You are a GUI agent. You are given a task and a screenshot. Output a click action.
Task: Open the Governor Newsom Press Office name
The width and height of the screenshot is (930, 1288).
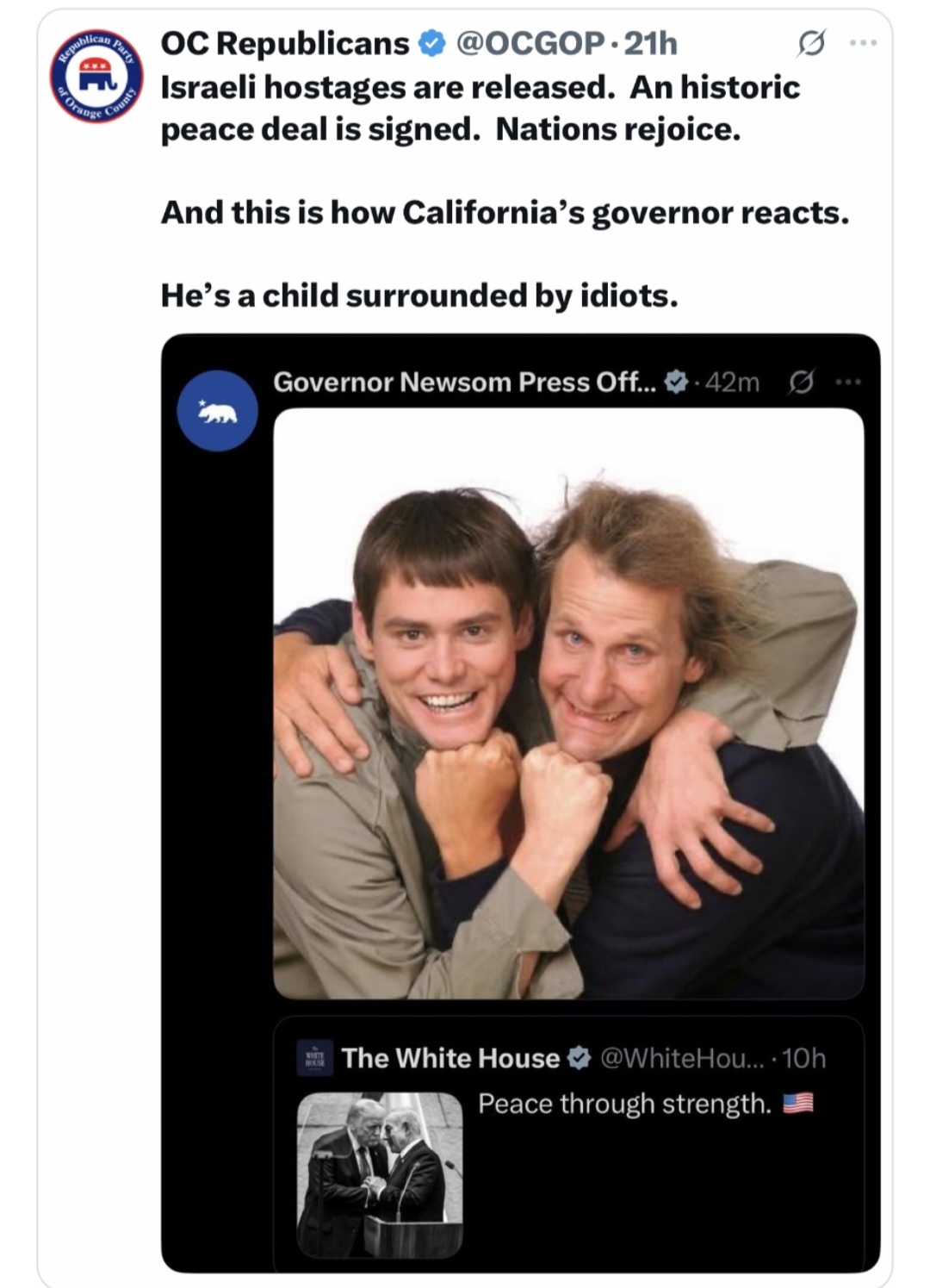pyautogui.click(x=464, y=382)
